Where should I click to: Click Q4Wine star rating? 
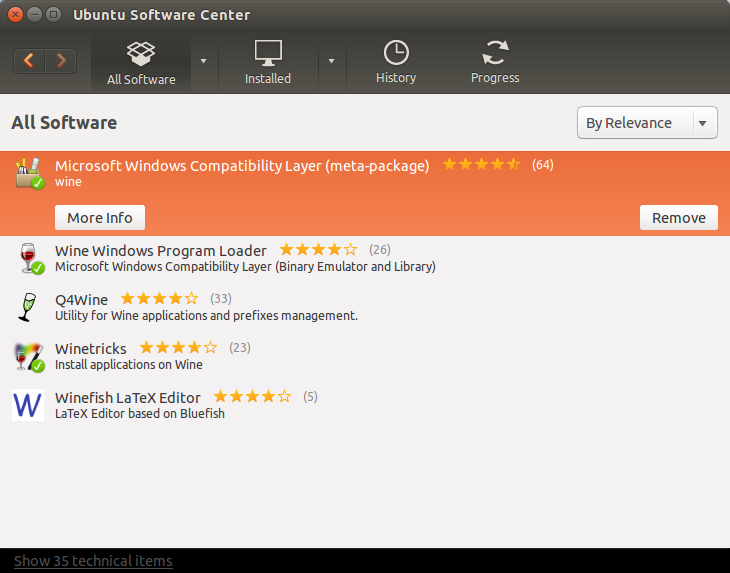[x=159, y=298]
